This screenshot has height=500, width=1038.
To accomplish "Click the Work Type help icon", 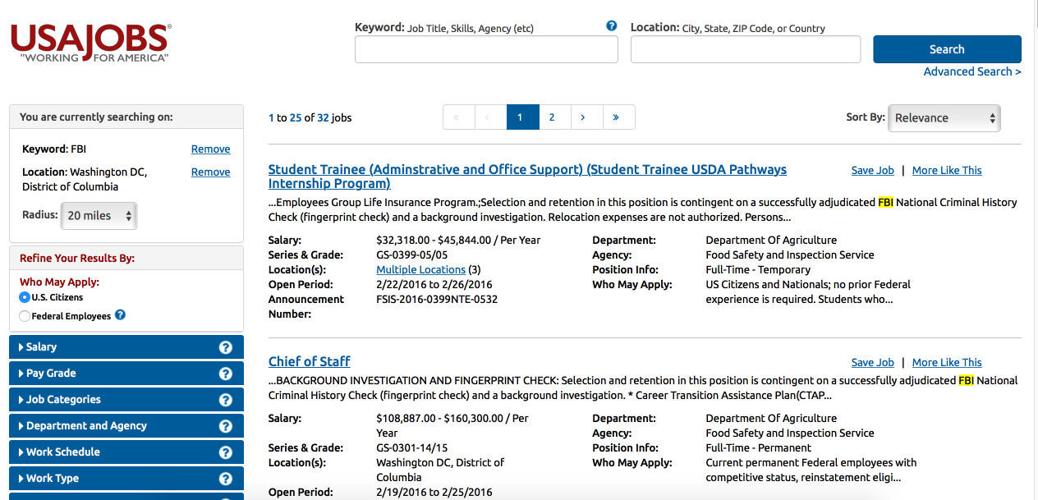I will pyautogui.click(x=226, y=478).
